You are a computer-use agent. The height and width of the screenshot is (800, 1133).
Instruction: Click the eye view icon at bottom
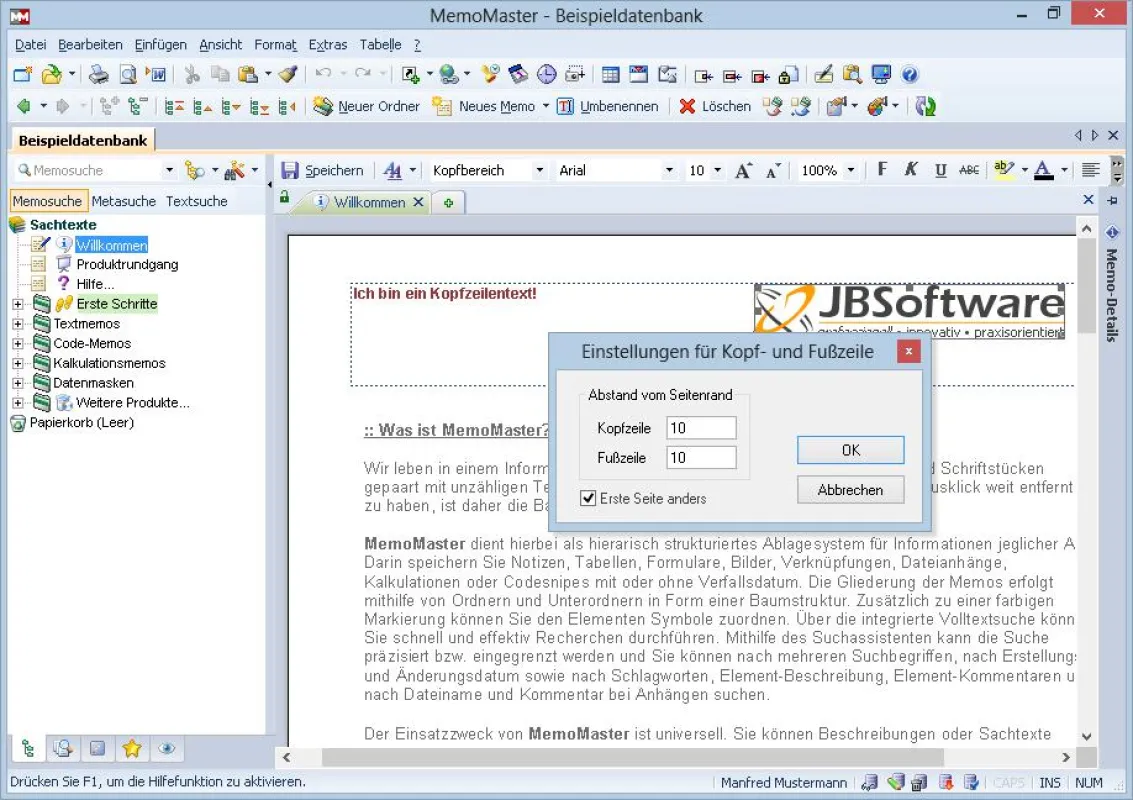pyautogui.click(x=167, y=749)
